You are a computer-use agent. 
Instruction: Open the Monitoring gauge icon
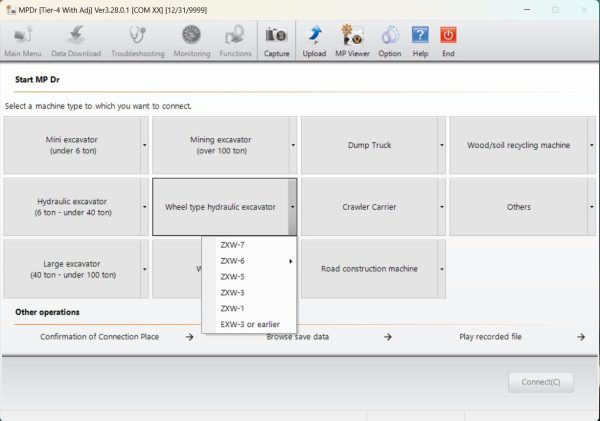point(192,41)
